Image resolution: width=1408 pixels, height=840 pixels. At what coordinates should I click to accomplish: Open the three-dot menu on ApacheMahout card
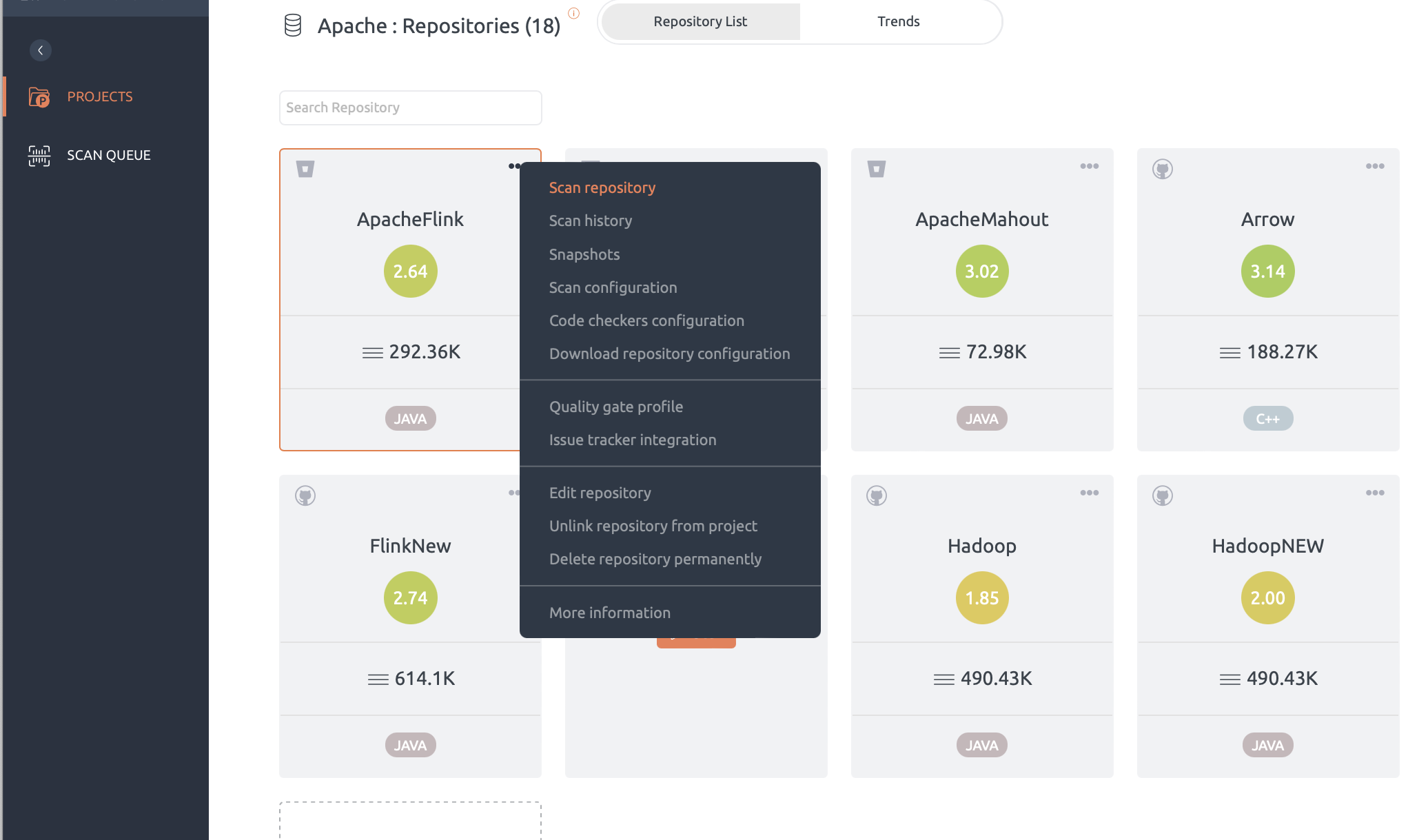point(1090,166)
